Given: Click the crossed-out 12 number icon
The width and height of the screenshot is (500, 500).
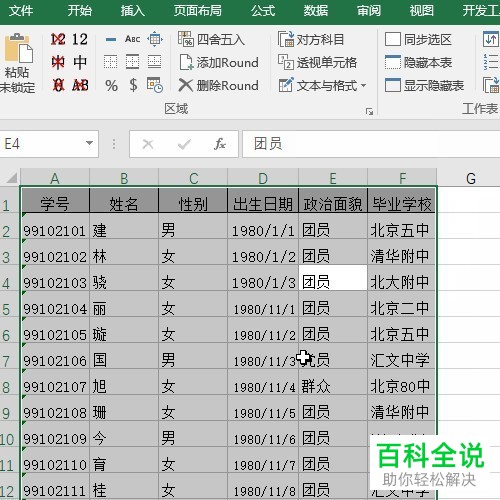Looking at the screenshot, I should (x=58, y=39).
